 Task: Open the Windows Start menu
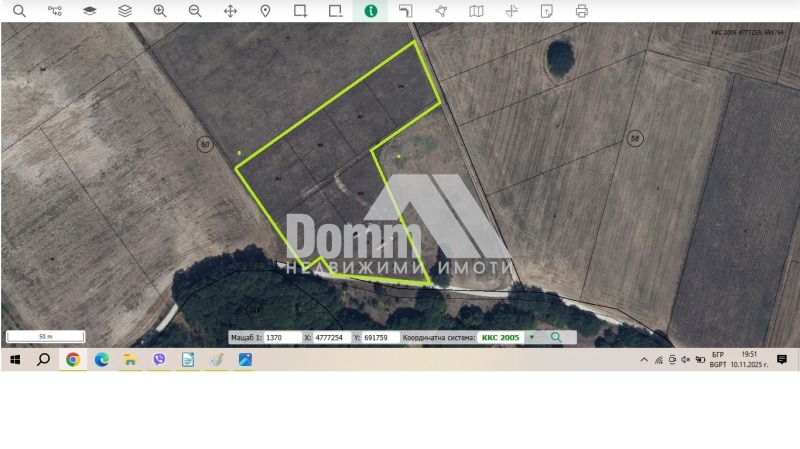15,360
